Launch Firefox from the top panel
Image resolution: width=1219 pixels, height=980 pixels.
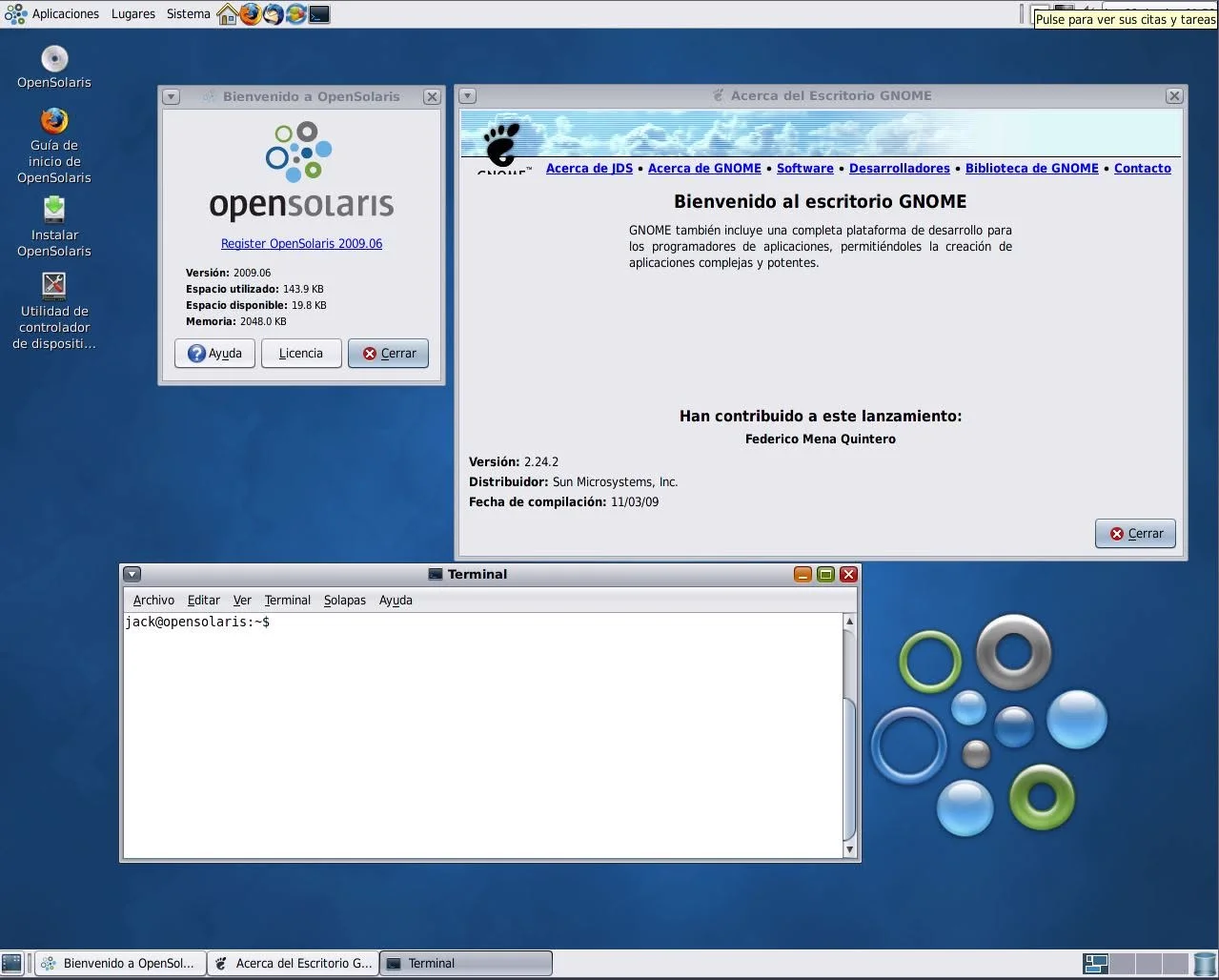tap(250, 14)
